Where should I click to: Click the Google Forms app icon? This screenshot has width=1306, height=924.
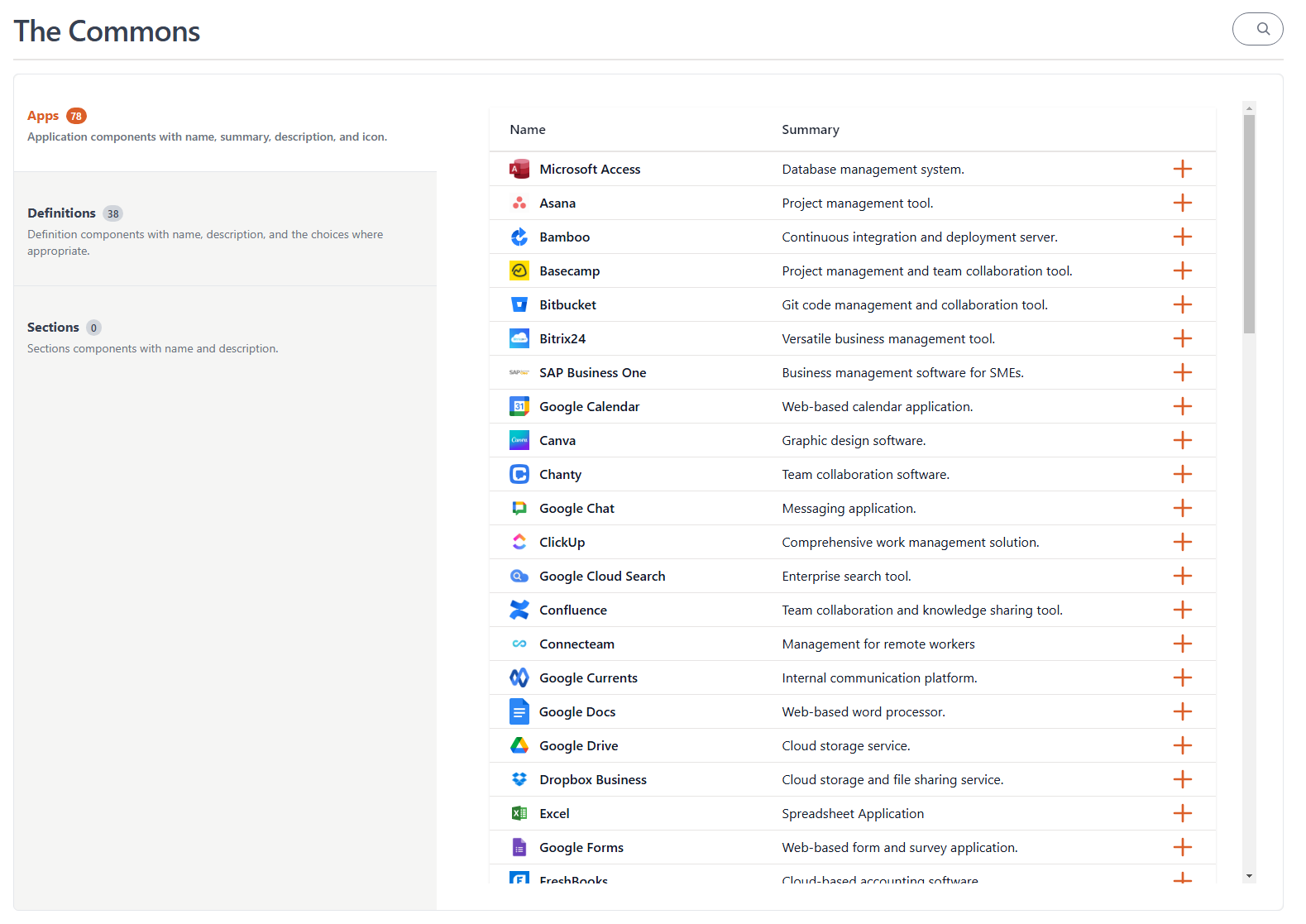pos(519,847)
